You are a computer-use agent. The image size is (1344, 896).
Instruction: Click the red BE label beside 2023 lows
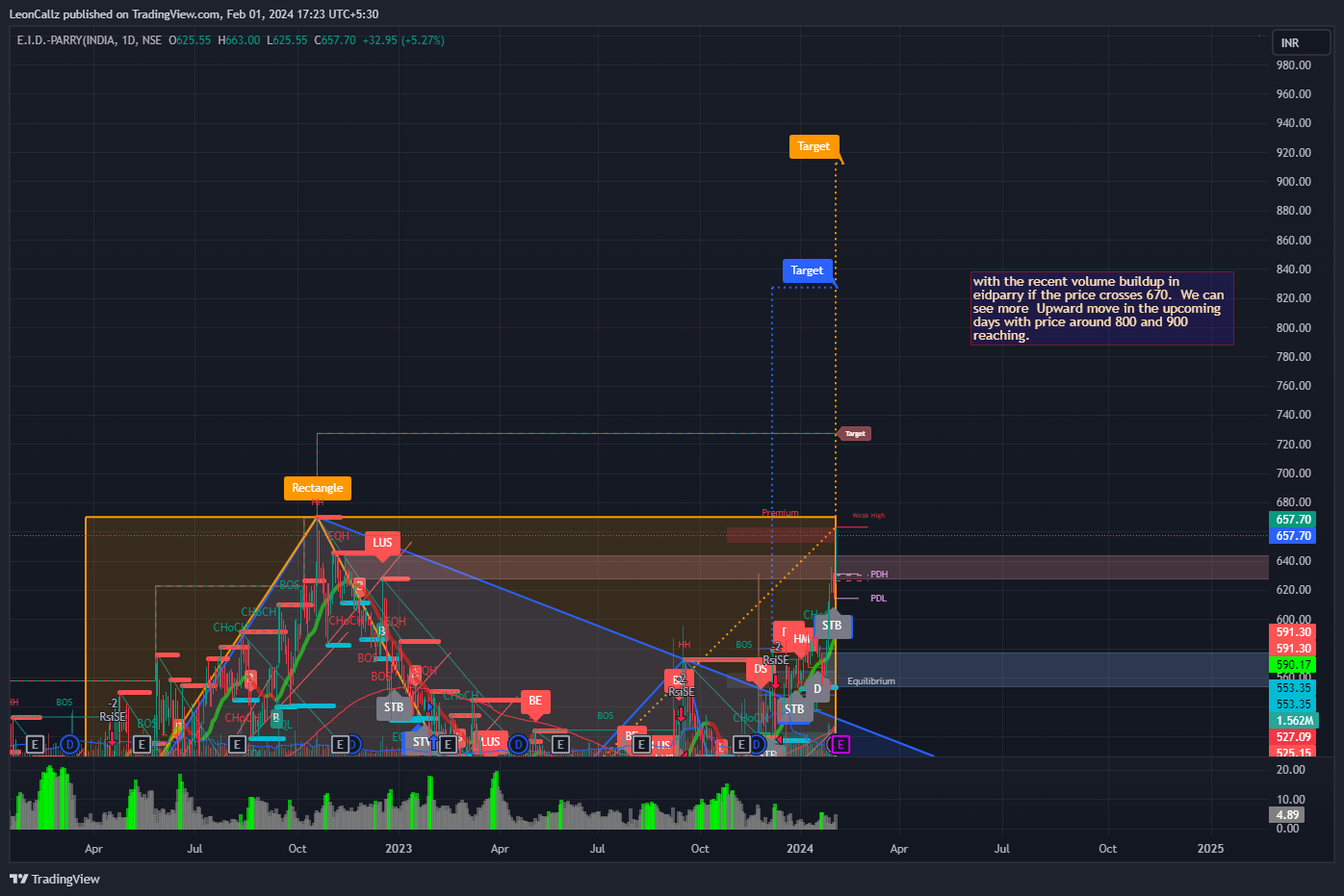[535, 701]
